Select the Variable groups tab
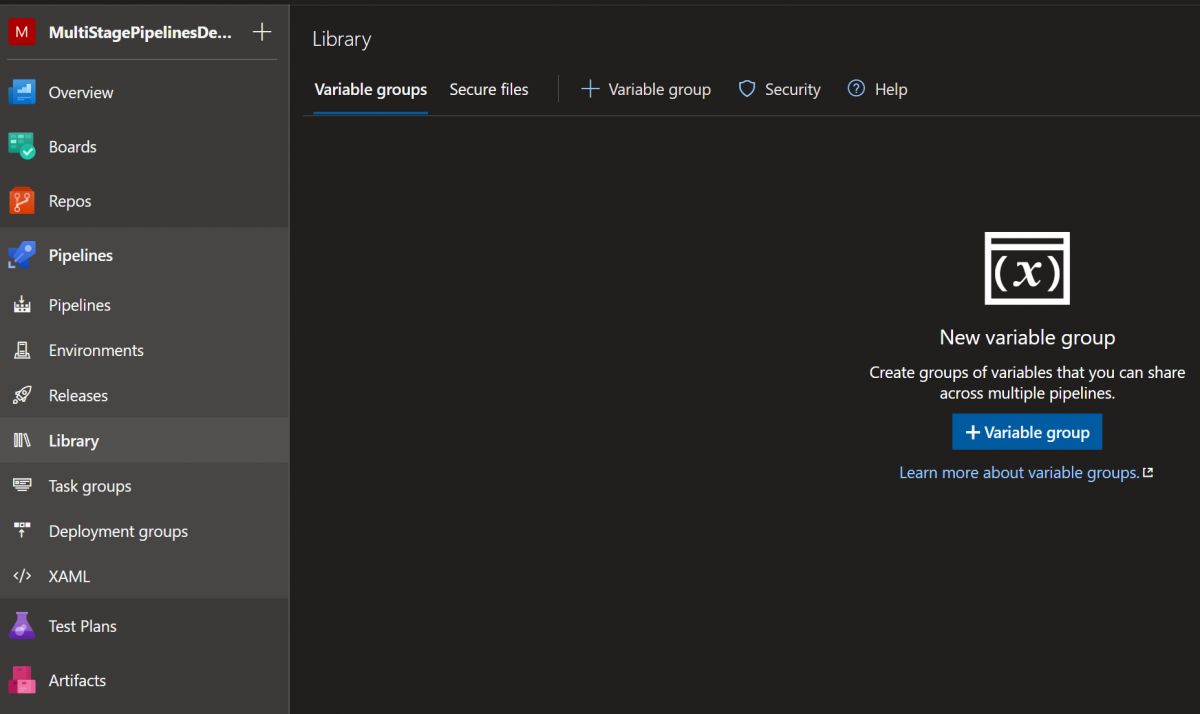 tap(370, 90)
